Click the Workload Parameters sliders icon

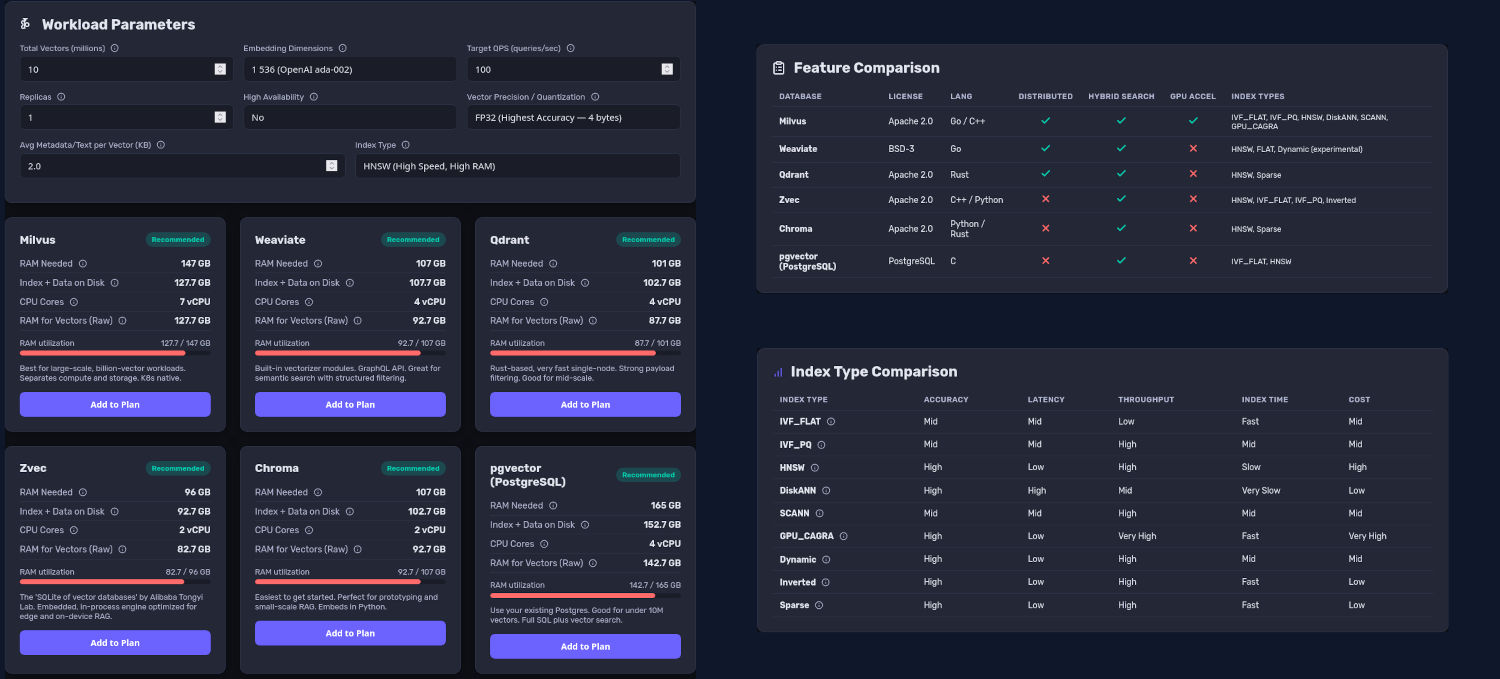(26, 24)
